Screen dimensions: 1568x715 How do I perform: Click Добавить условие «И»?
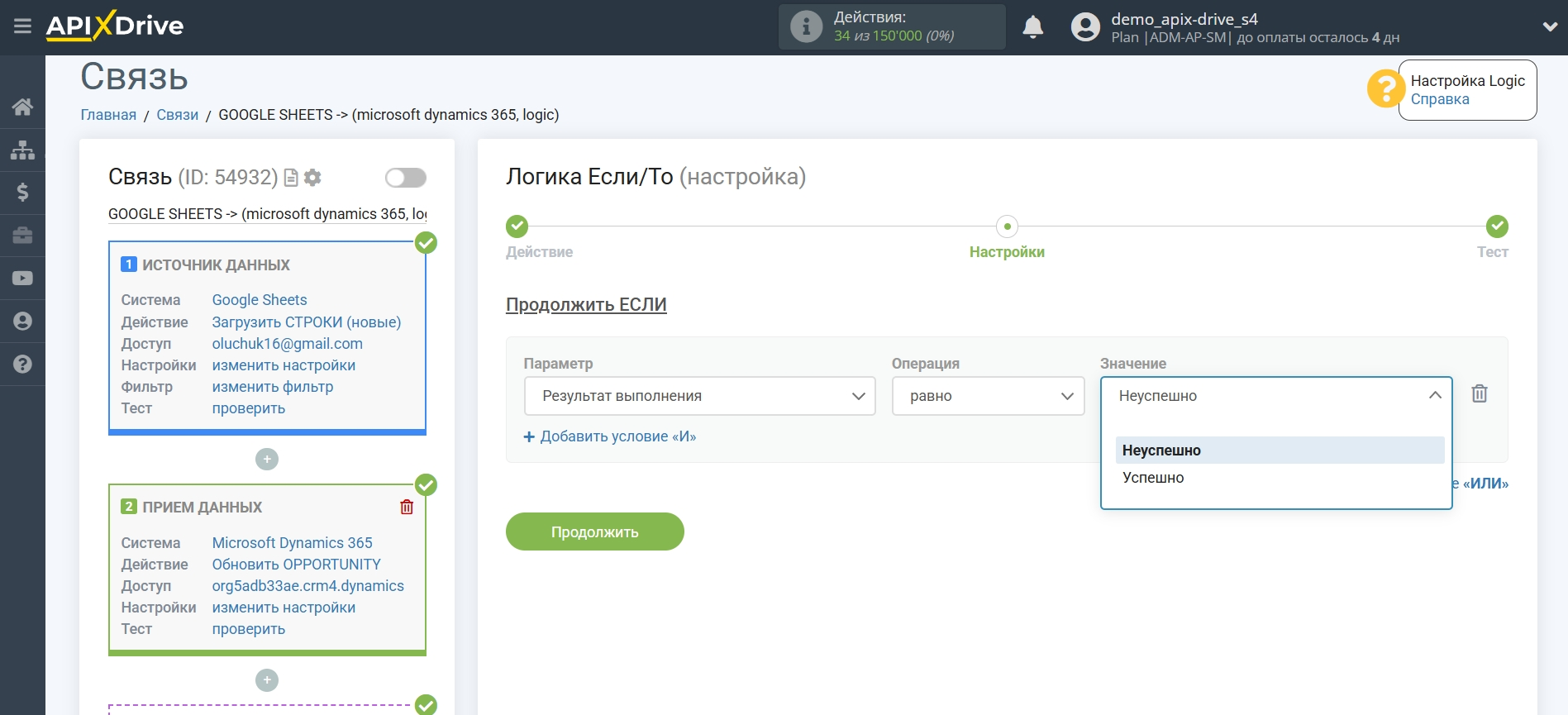[x=610, y=436]
